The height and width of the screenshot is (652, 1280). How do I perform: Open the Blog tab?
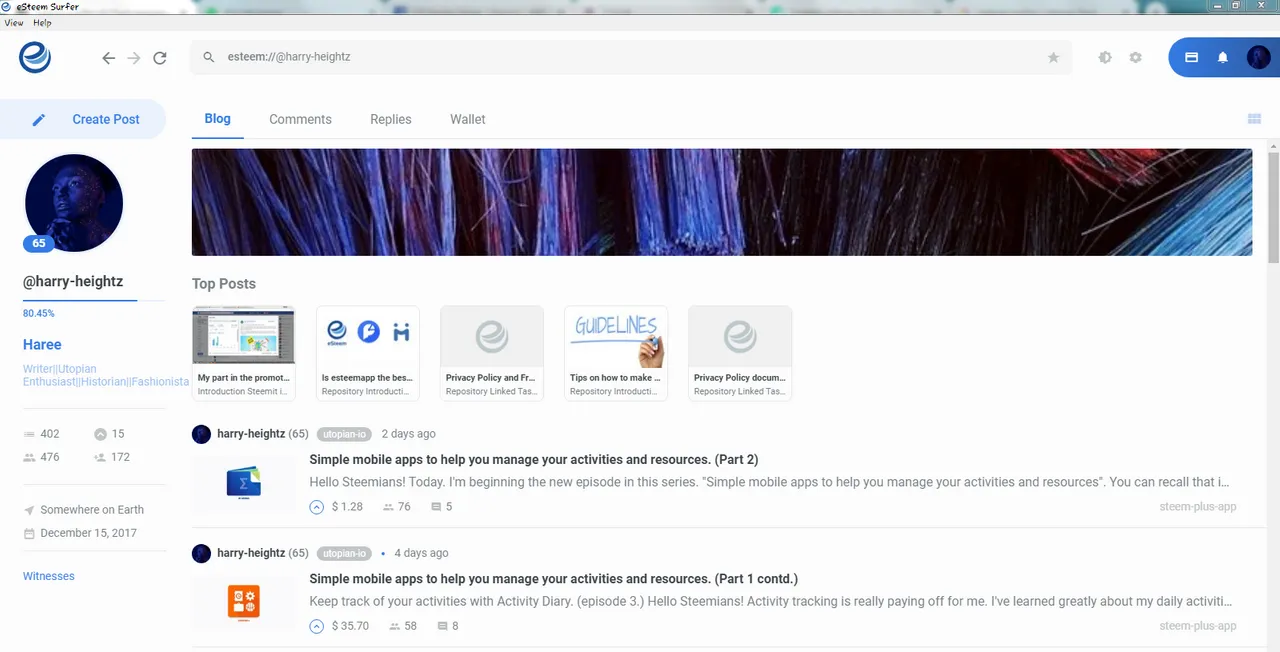(x=217, y=119)
